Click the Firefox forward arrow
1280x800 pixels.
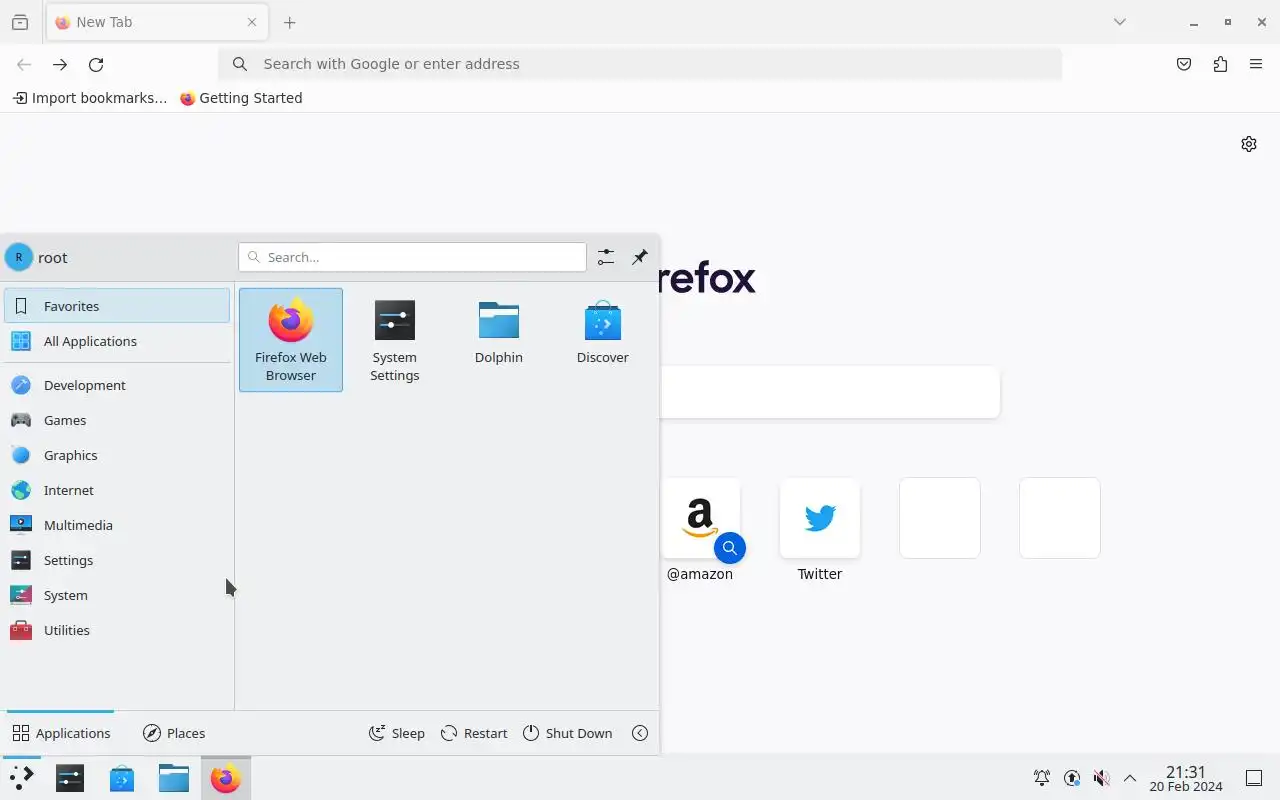tap(60, 64)
